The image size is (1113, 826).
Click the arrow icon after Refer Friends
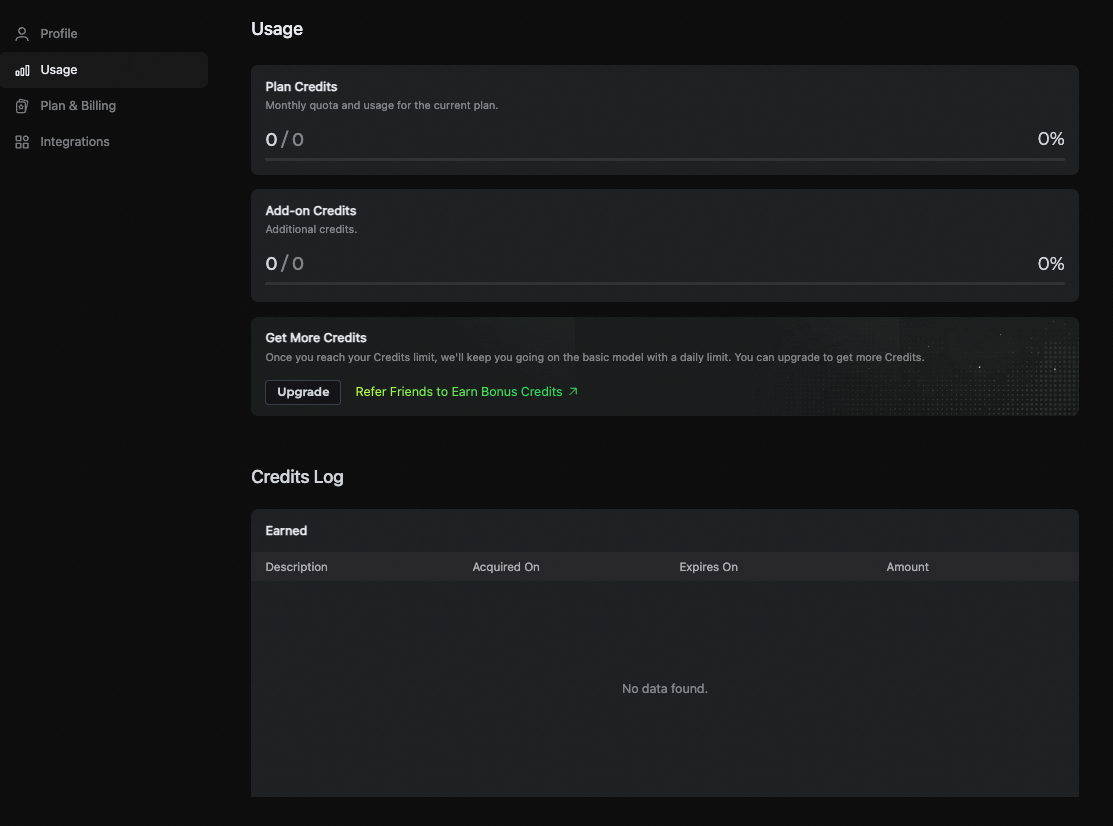(x=573, y=391)
